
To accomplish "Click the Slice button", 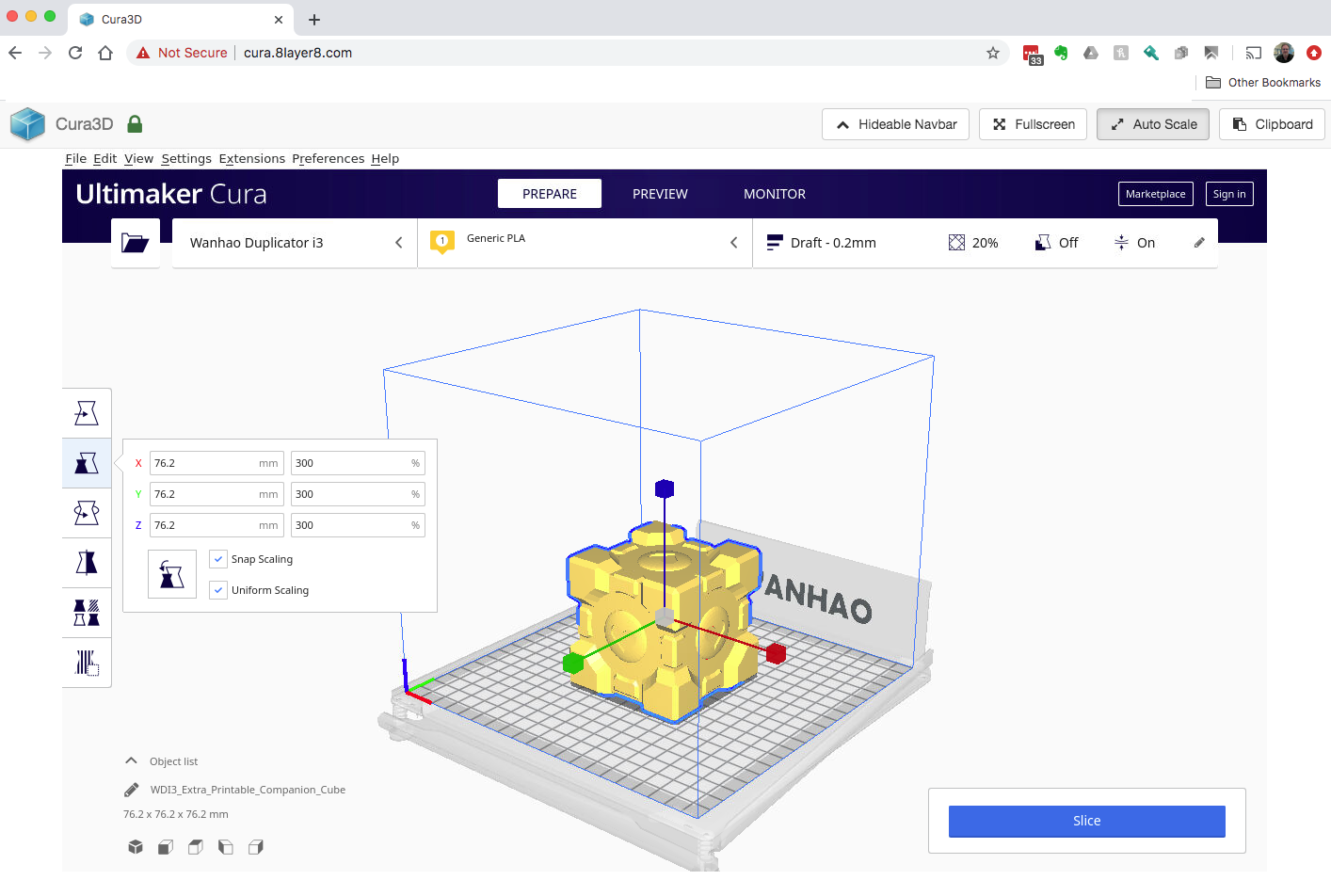I will click(x=1086, y=821).
